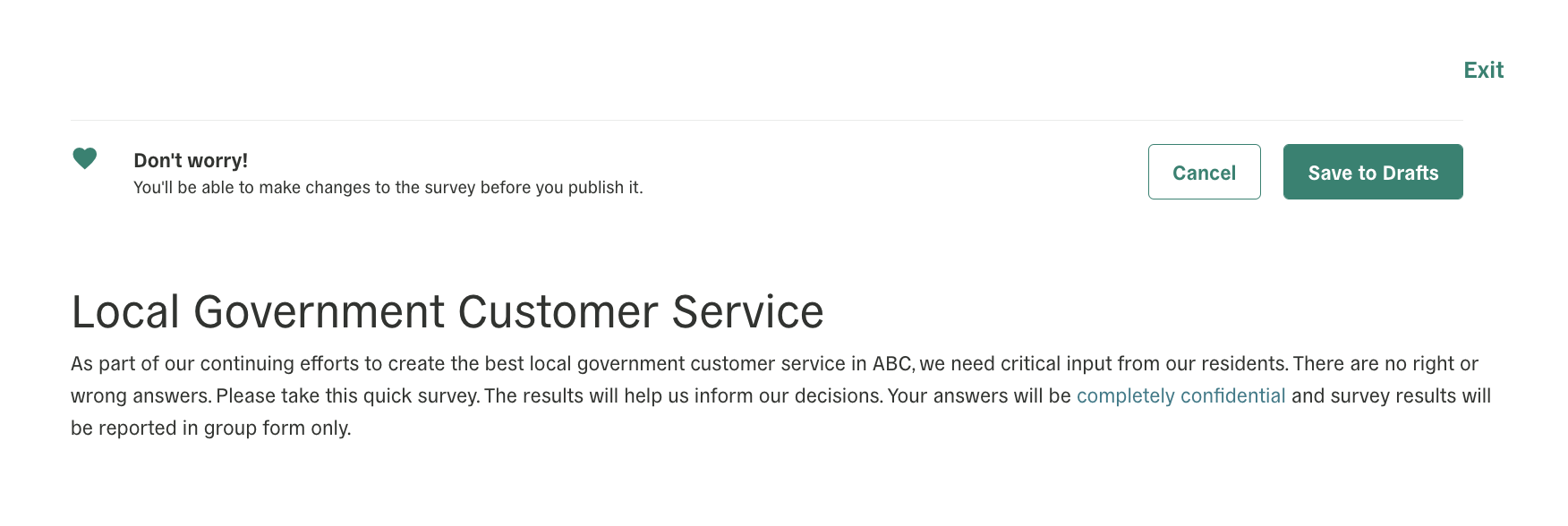Click 'The results will help us inform our decisions'
The height and width of the screenshot is (526, 1568).
pos(681,395)
